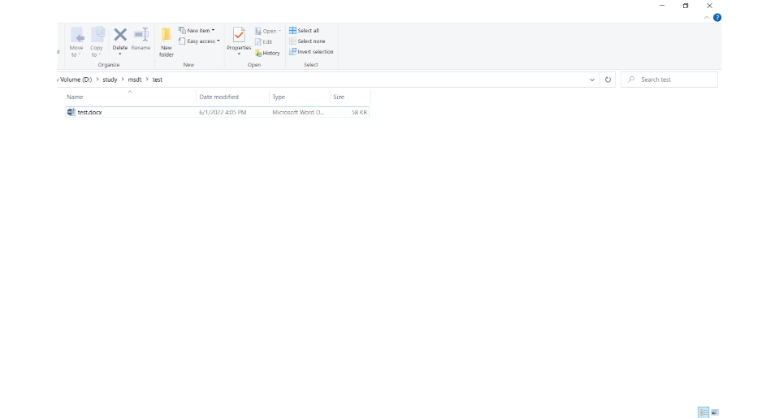
Task: Click Invert selection
Action: [x=312, y=52]
